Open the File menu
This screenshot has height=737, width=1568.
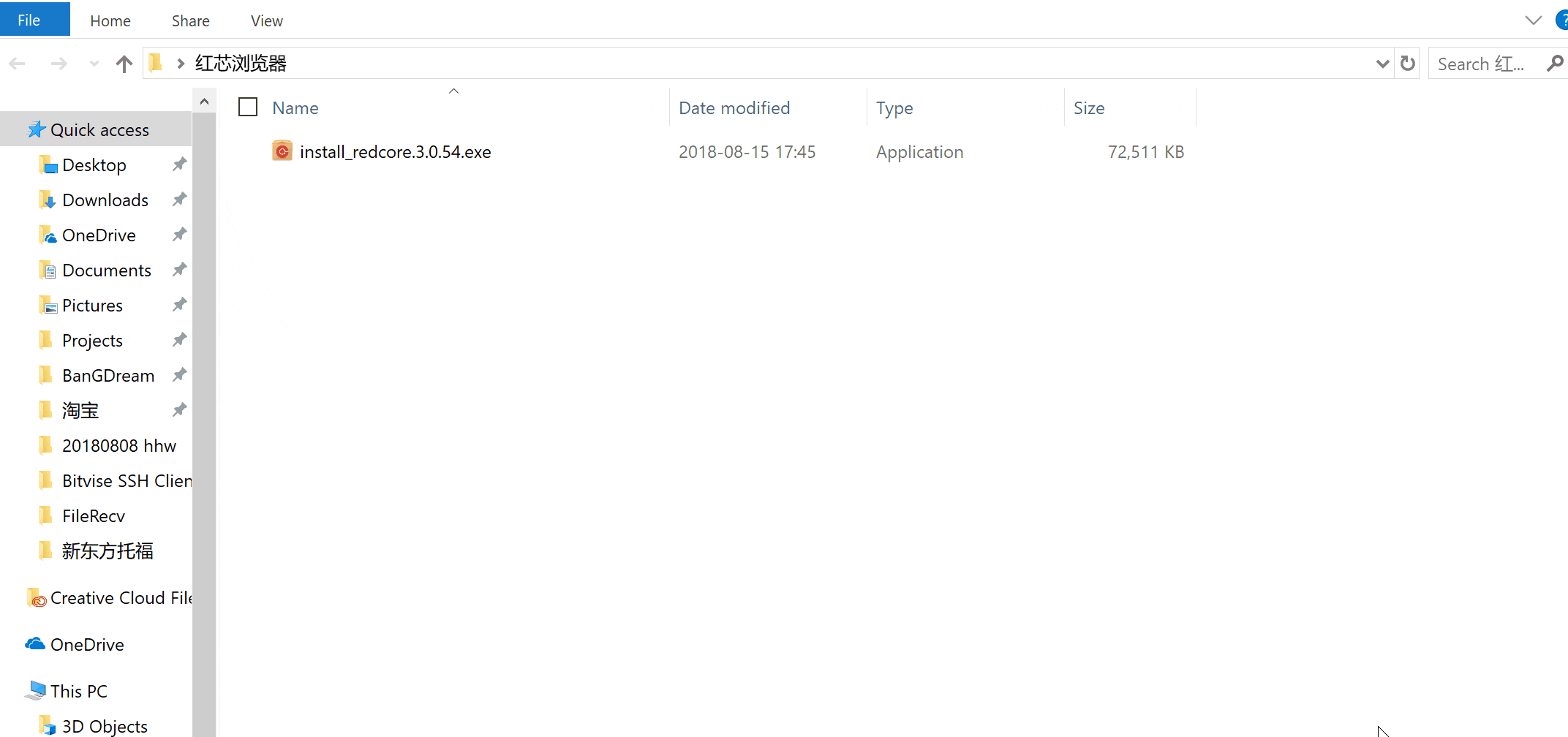[x=29, y=20]
